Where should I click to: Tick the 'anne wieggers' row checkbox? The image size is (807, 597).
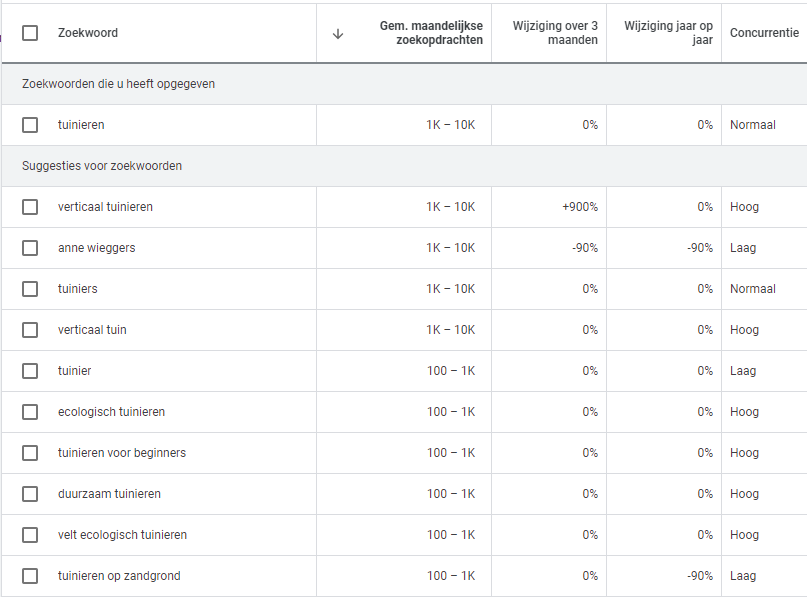[x=30, y=248]
